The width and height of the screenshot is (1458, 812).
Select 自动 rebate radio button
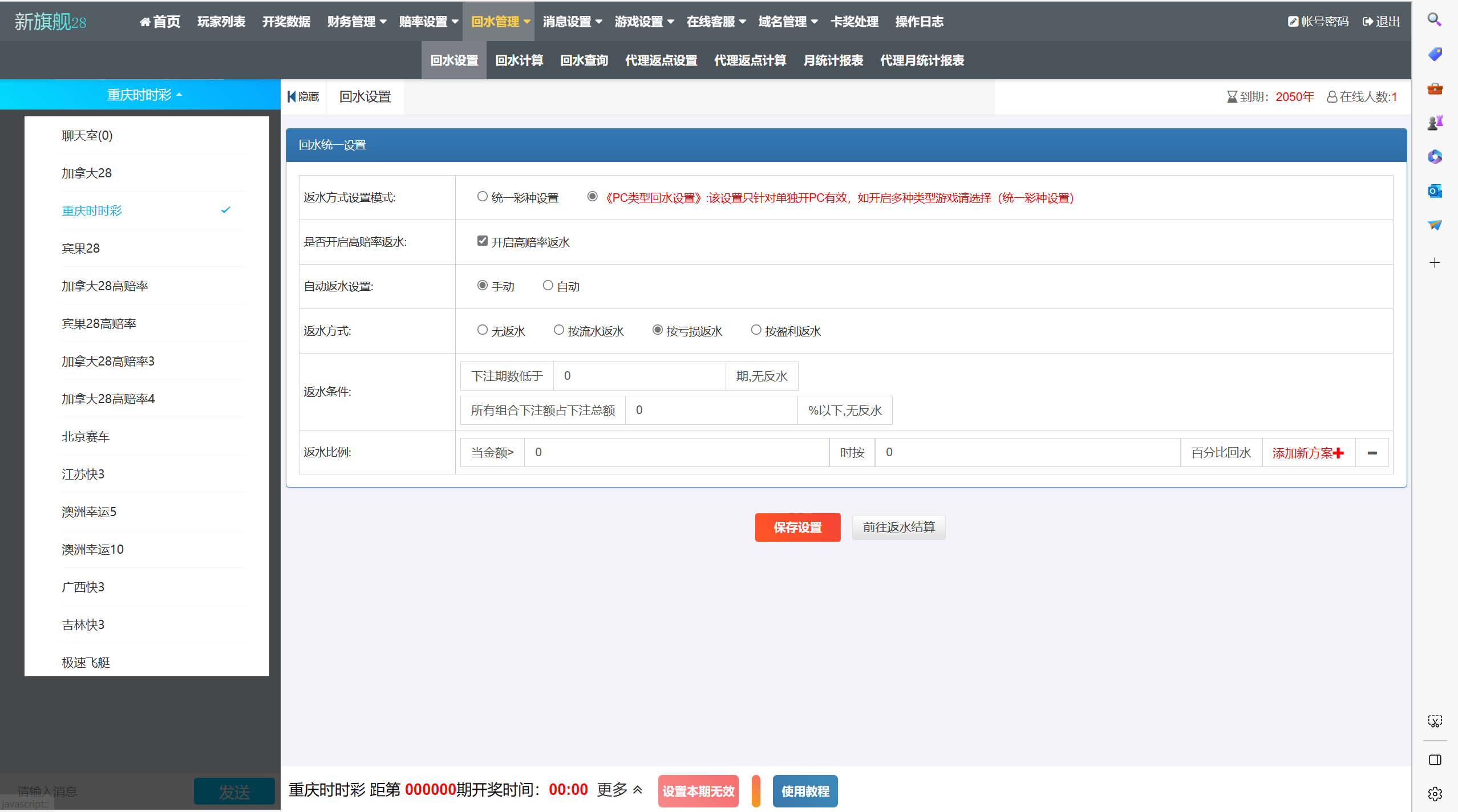point(548,285)
